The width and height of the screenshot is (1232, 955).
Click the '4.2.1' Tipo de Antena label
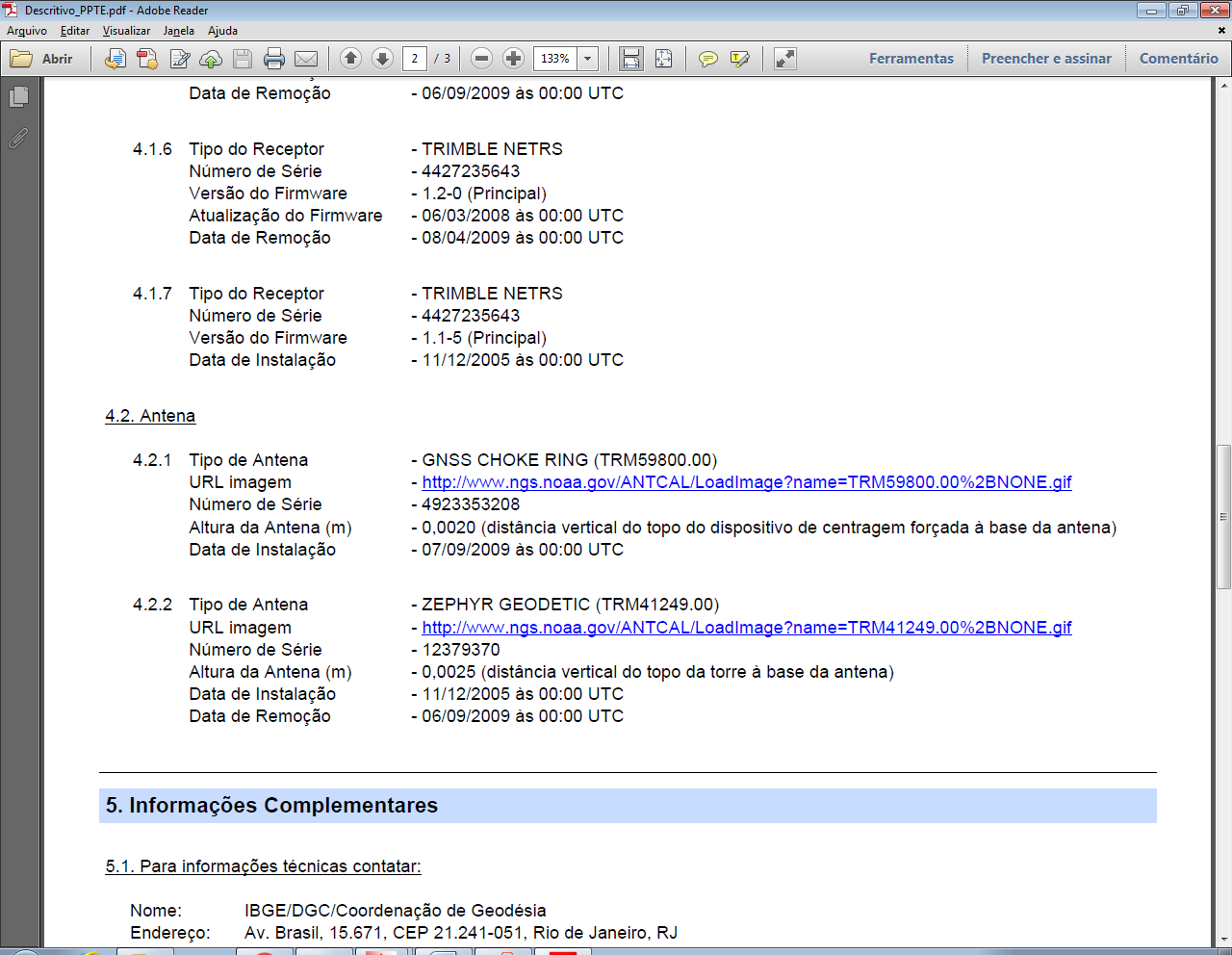tap(248, 460)
